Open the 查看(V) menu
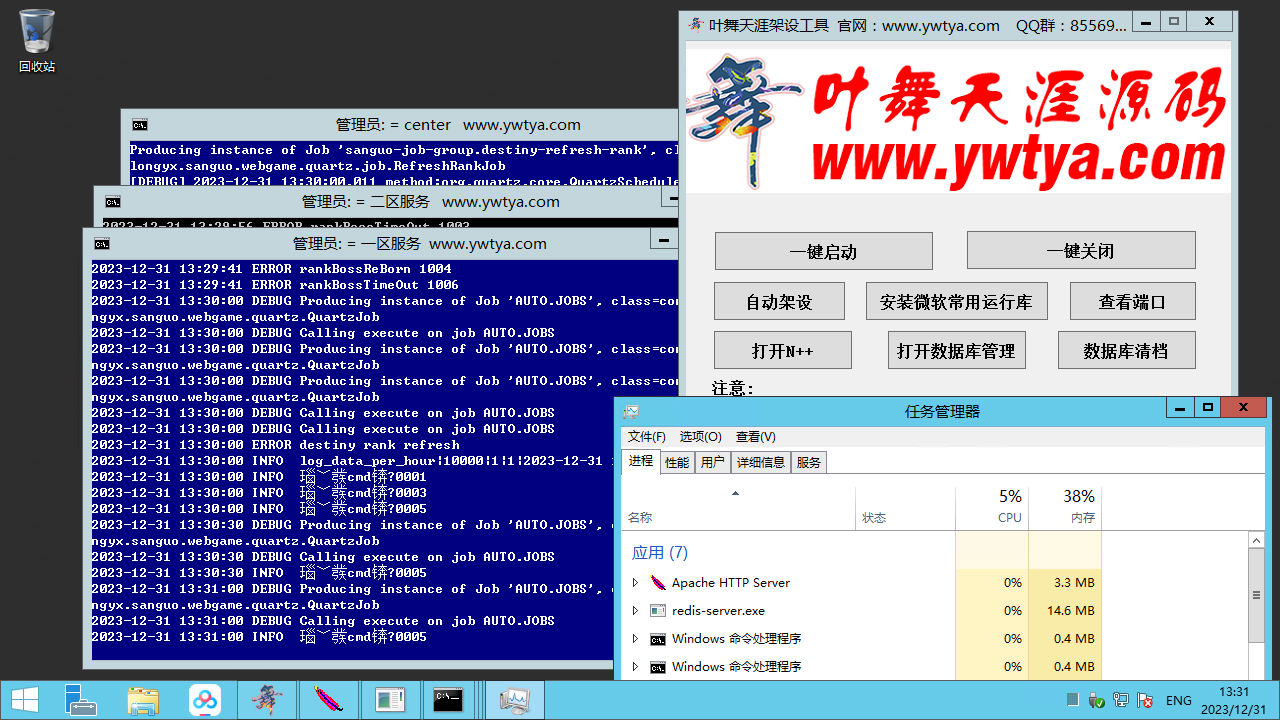This screenshot has height=720, width=1280. coord(755,437)
